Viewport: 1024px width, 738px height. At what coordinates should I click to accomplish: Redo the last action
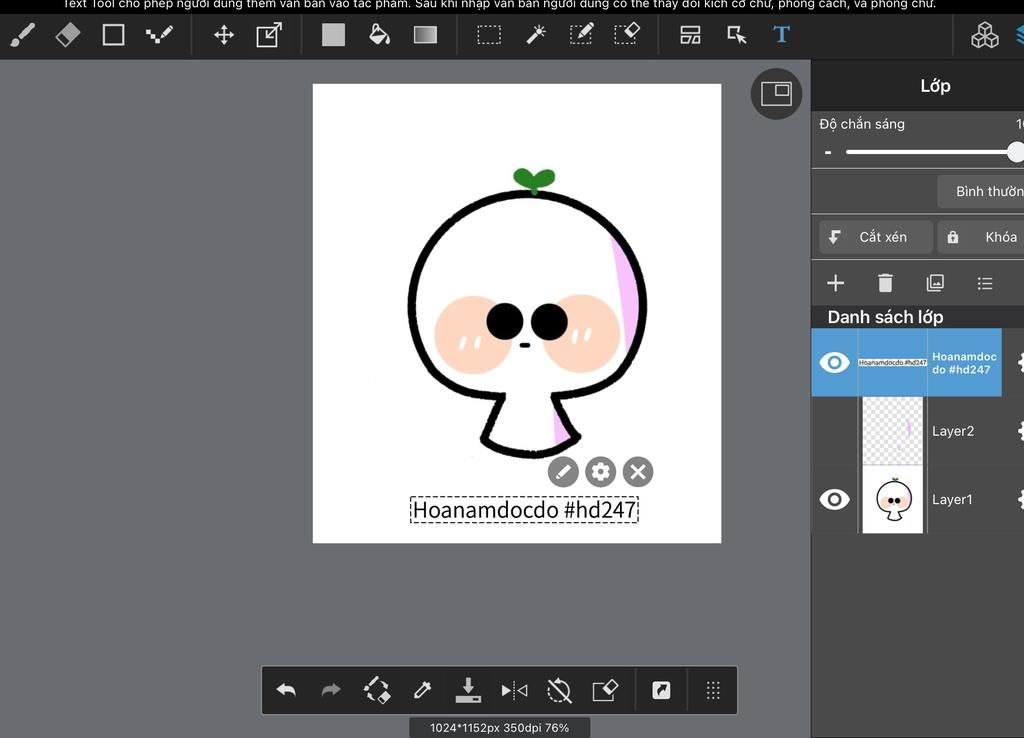click(331, 690)
